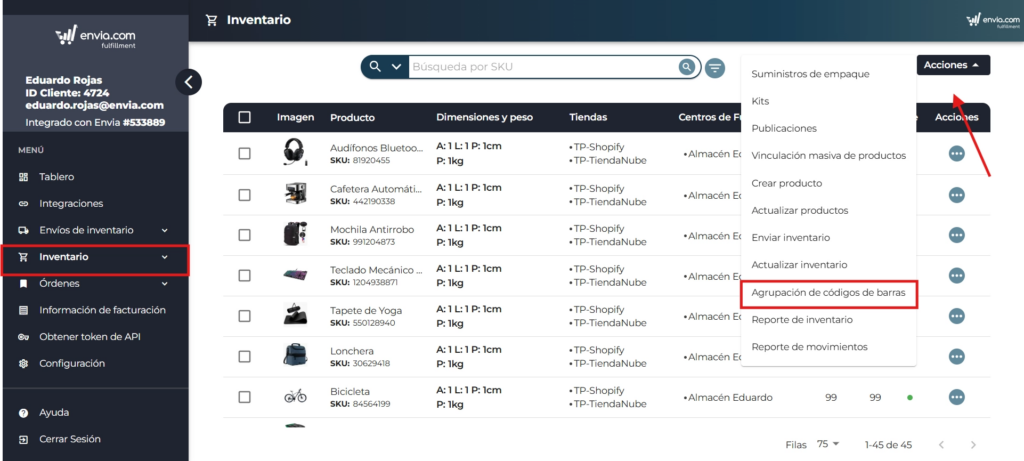Viewport: 1024px width, 461px height.
Task: Change rows per page with the Filas dropdown
Action: pyautogui.click(x=828, y=444)
